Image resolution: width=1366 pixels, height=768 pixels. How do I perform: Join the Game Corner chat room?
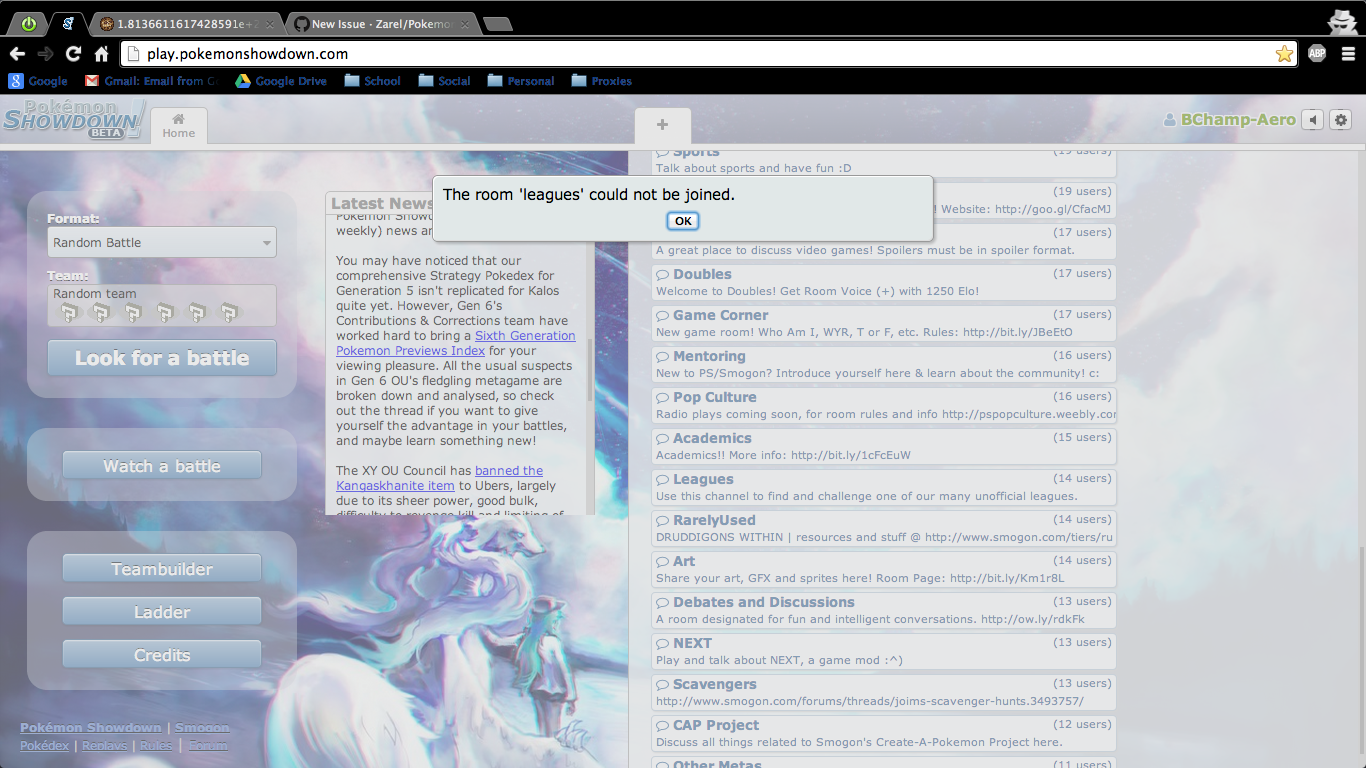pos(884,323)
